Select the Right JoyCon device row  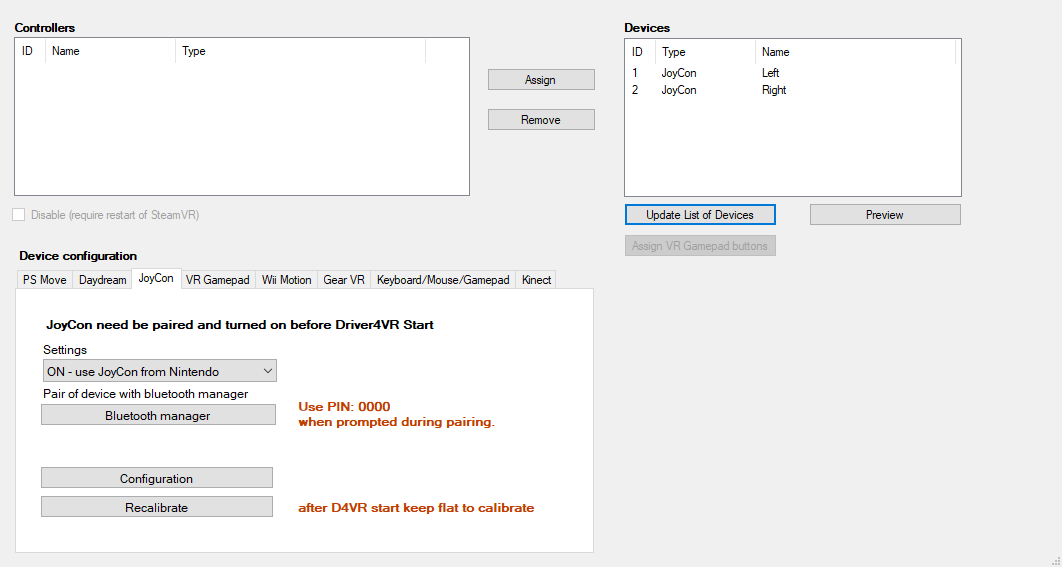(773, 90)
